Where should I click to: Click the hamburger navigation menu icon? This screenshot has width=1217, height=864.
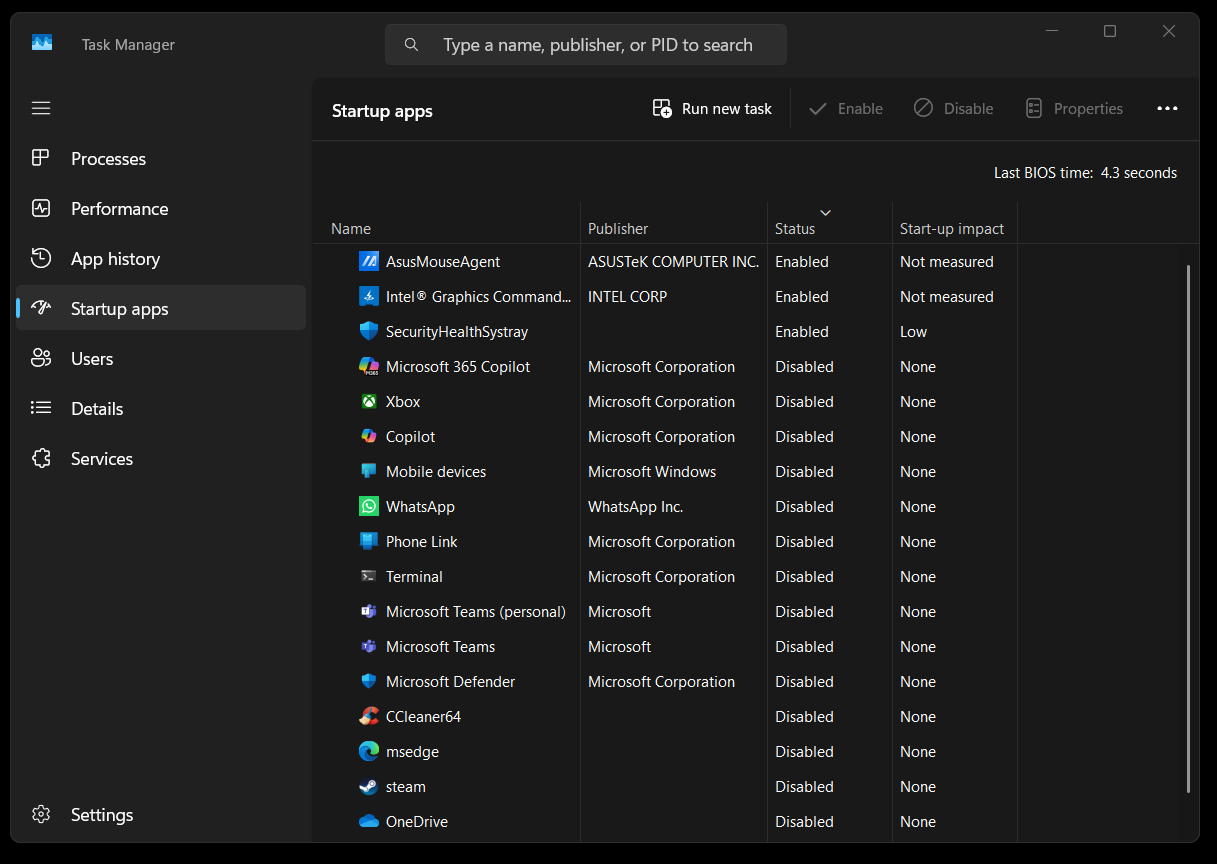(x=41, y=108)
